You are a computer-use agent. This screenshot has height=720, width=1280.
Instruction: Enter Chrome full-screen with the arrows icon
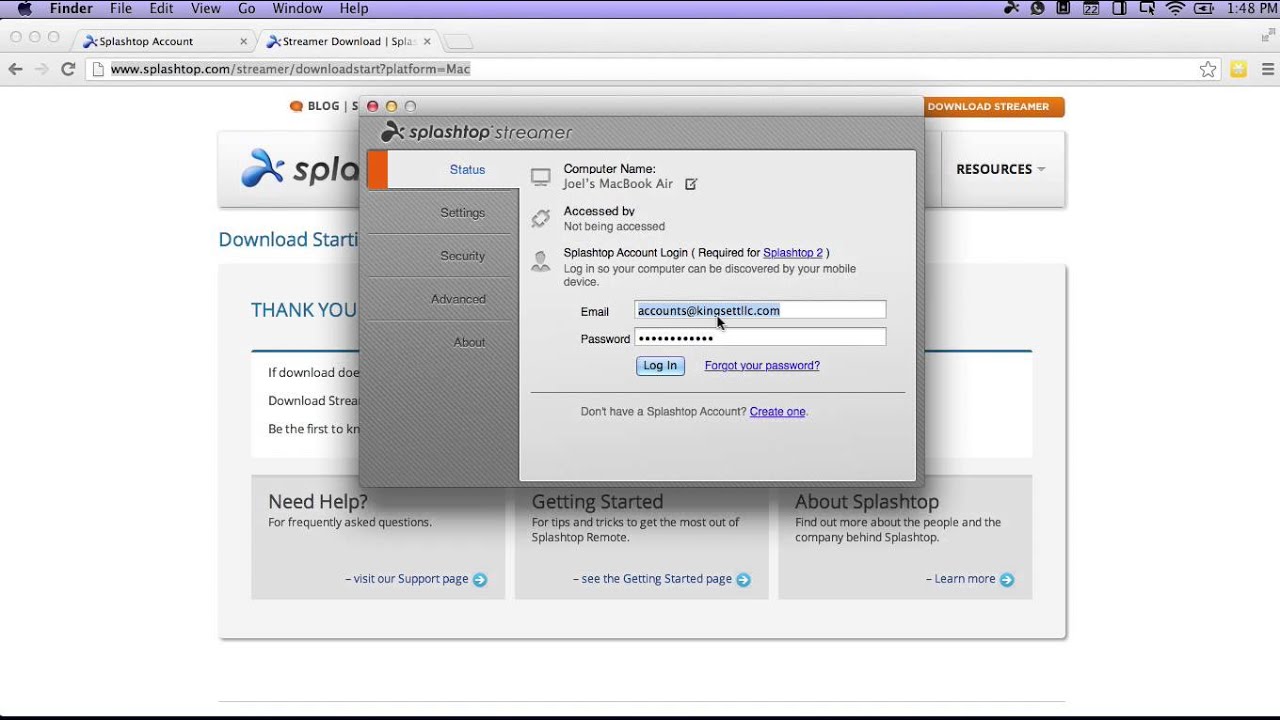1269,36
